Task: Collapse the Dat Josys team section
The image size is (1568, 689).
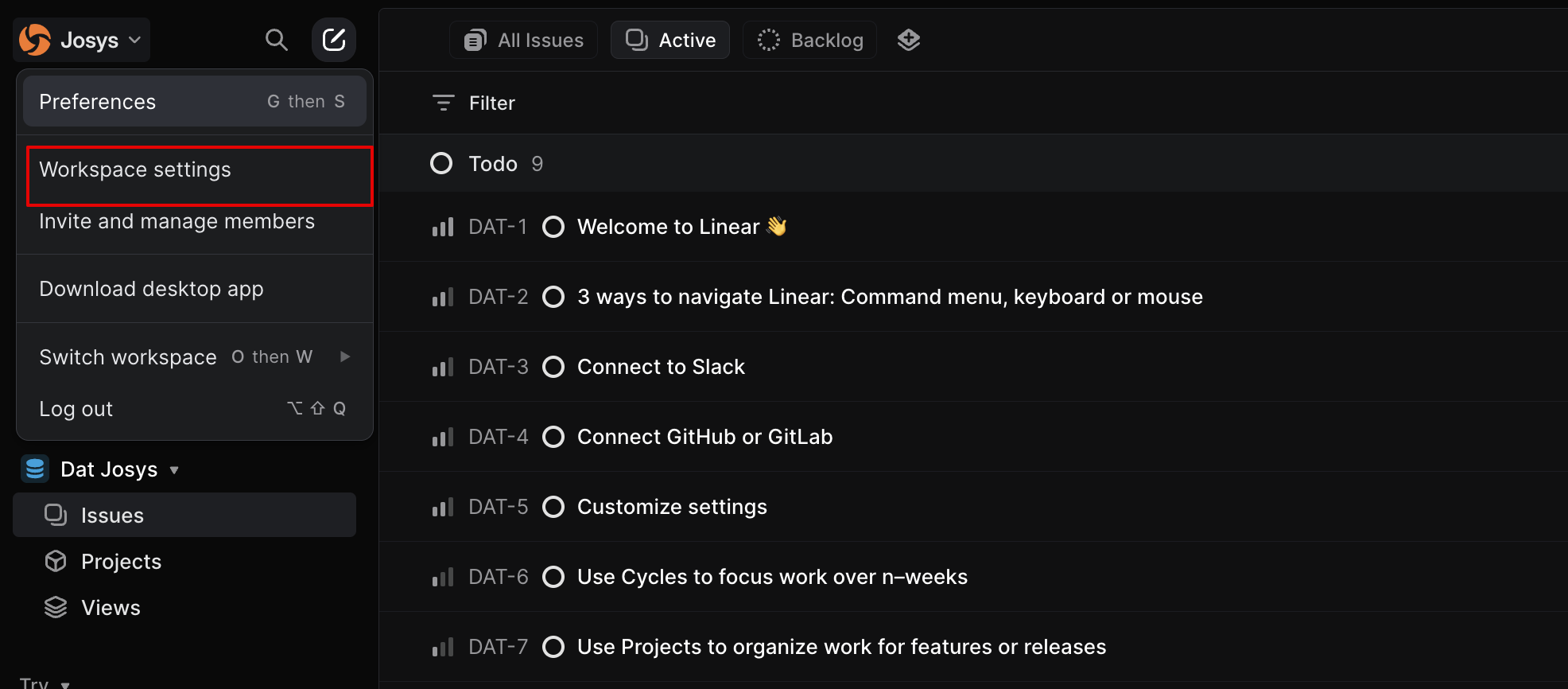Action: click(174, 470)
